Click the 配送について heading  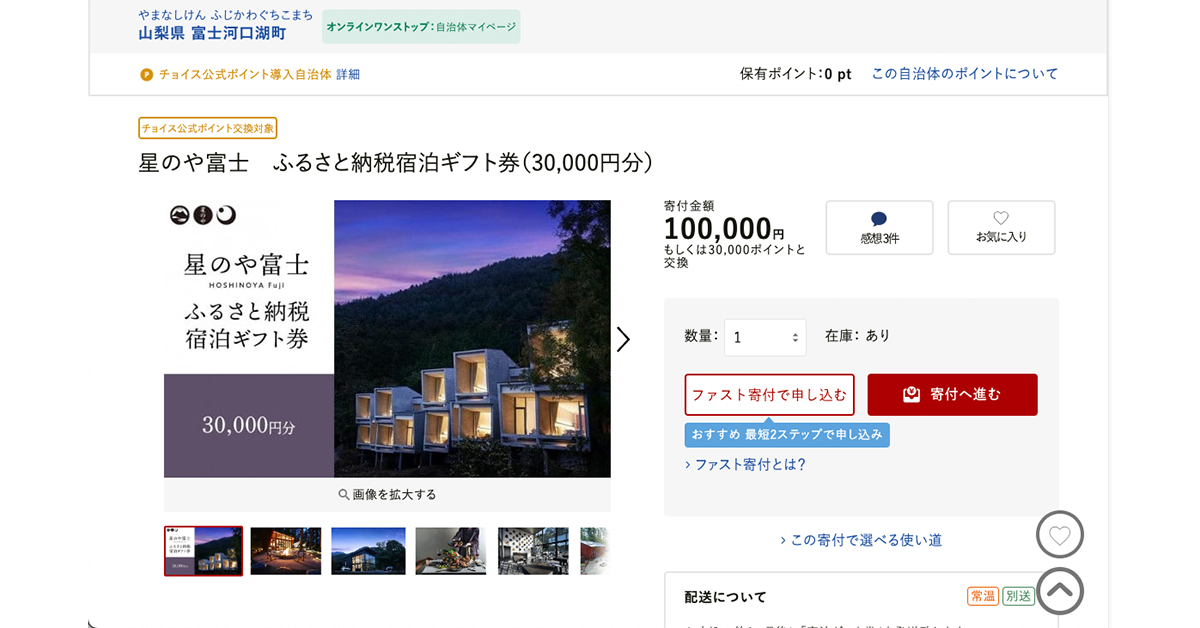(x=725, y=597)
